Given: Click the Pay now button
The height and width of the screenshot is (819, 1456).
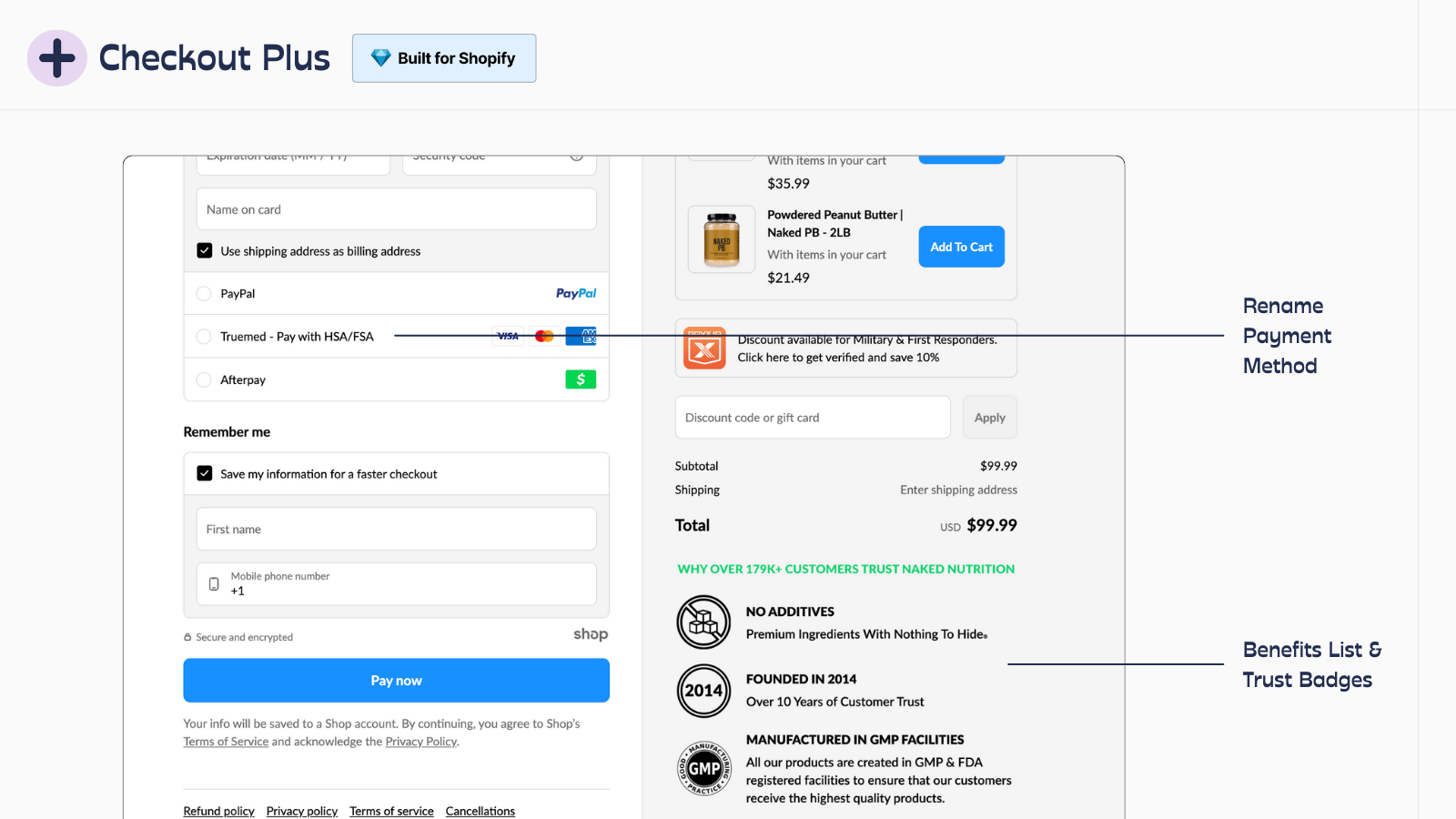Looking at the screenshot, I should pyautogui.click(x=396, y=681).
